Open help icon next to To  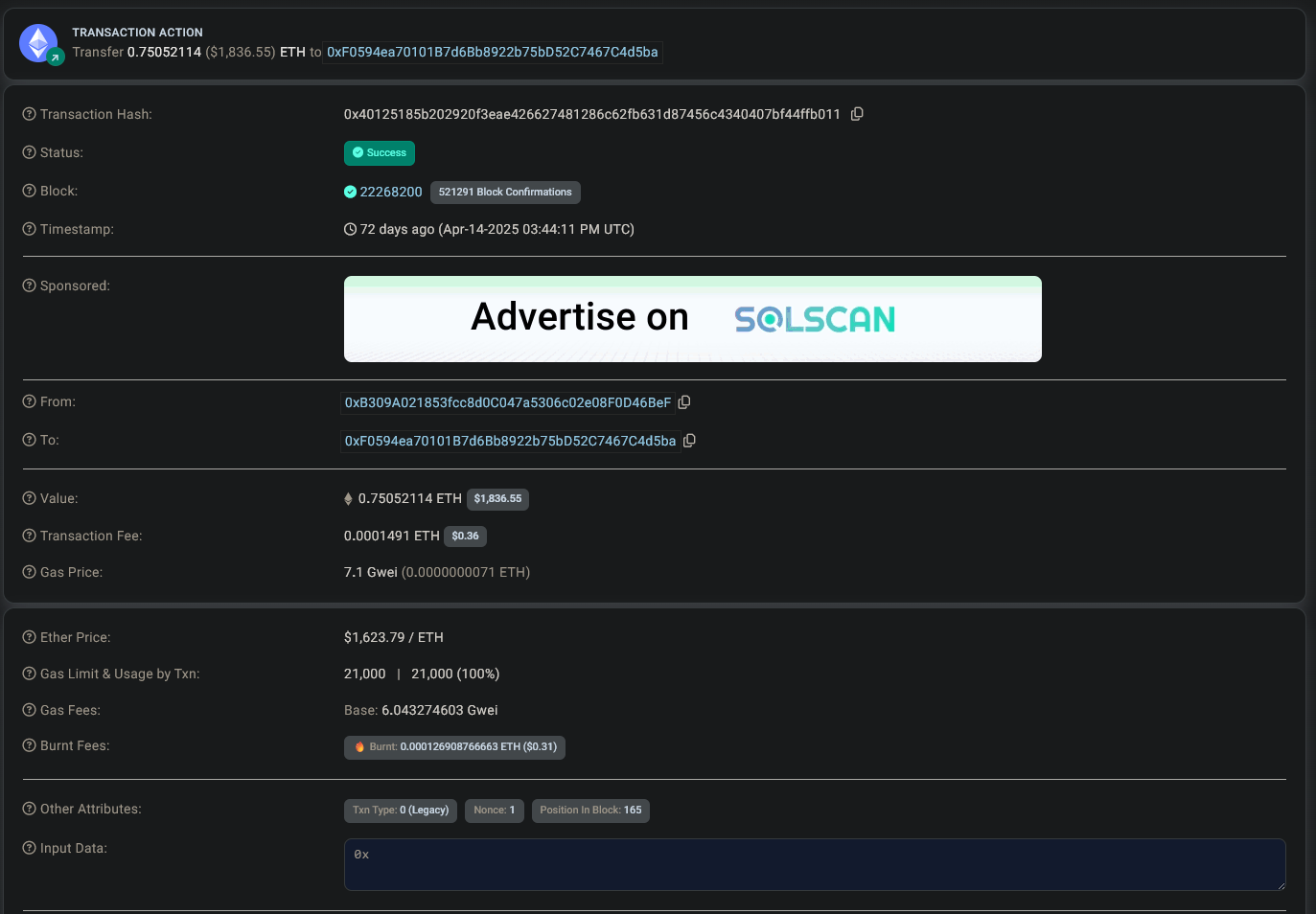(x=29, y=440)
